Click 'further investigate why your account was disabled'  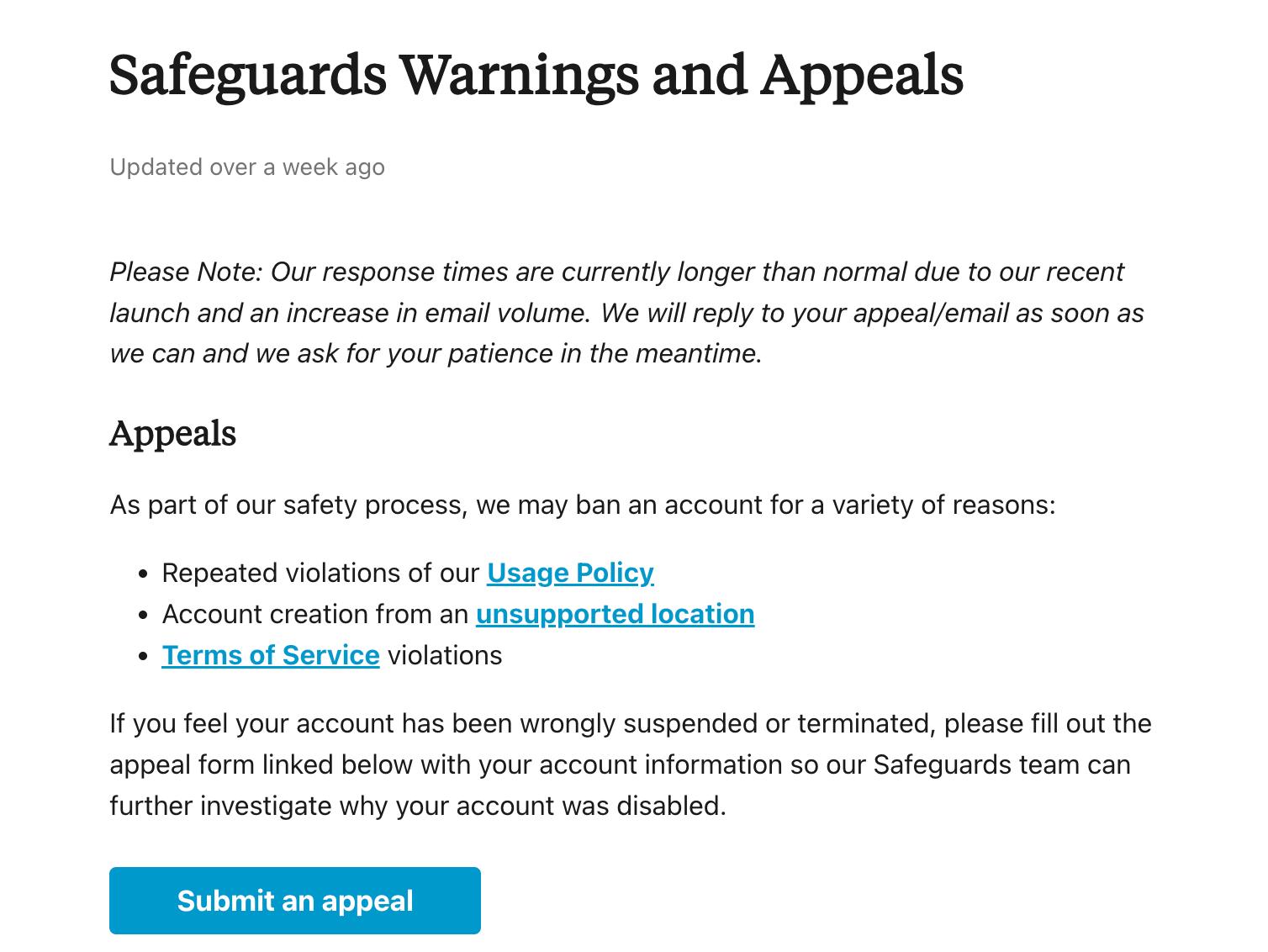[417, 806]
